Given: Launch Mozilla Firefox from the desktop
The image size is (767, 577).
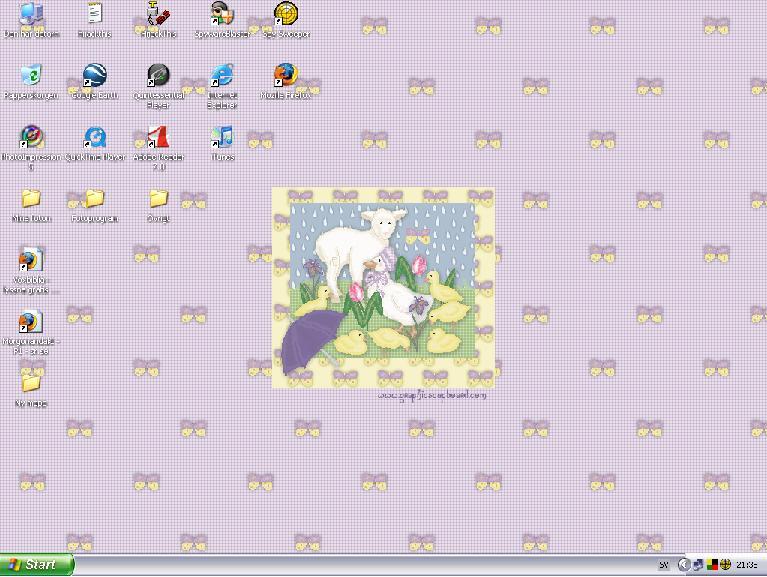Looking at the screenshot, I should pos(286,76).
